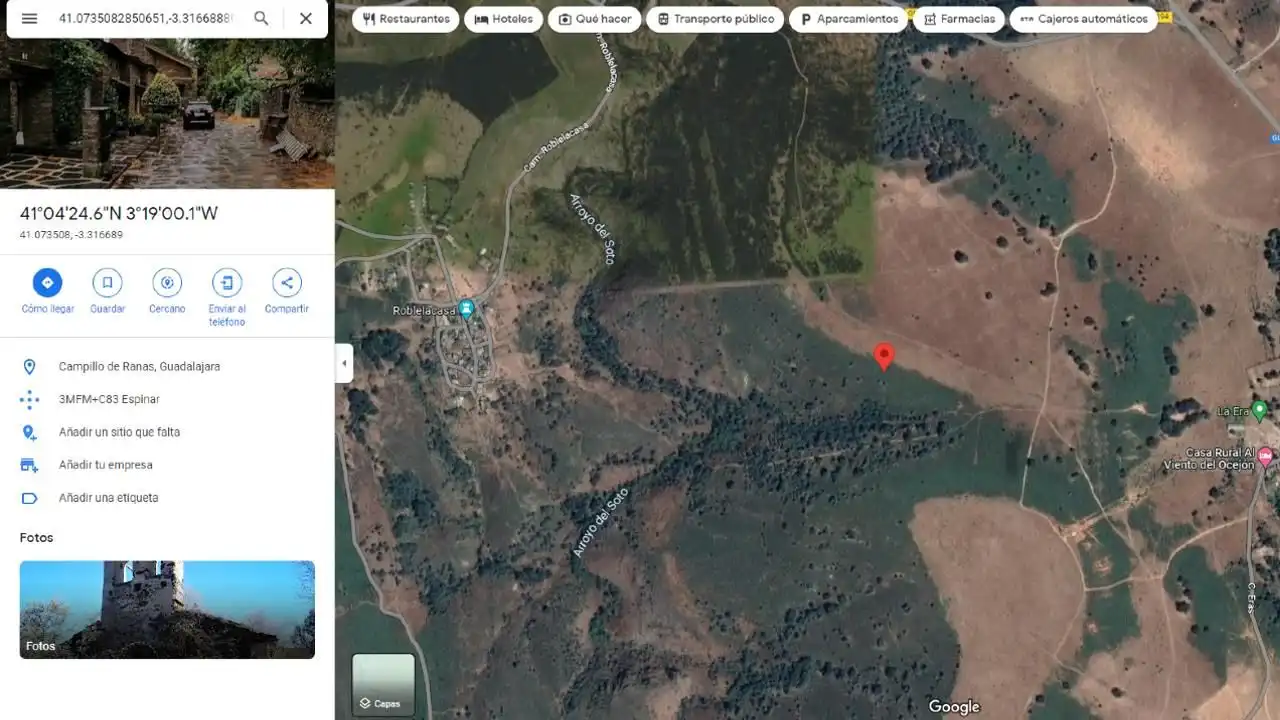
Task: Click the add missing place pin icon
Action: point(29,432)
